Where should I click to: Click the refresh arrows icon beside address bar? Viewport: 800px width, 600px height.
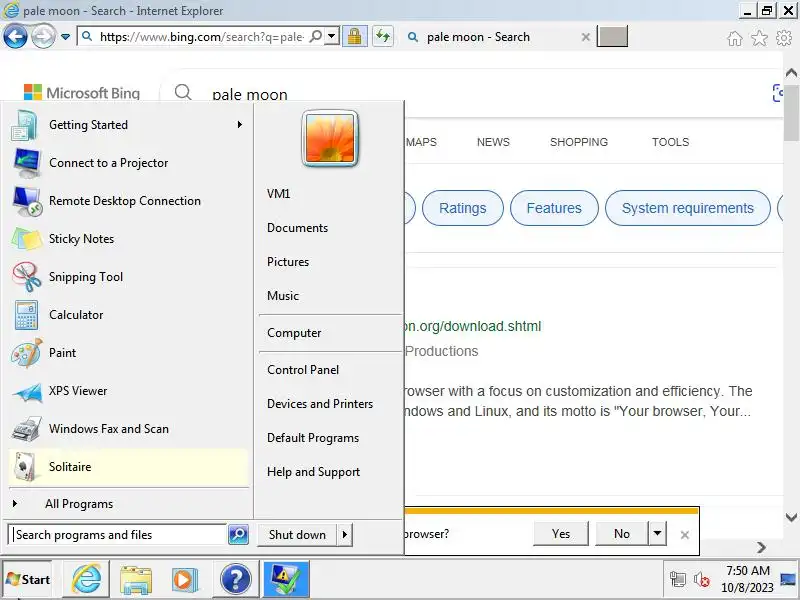click(383, 37)
